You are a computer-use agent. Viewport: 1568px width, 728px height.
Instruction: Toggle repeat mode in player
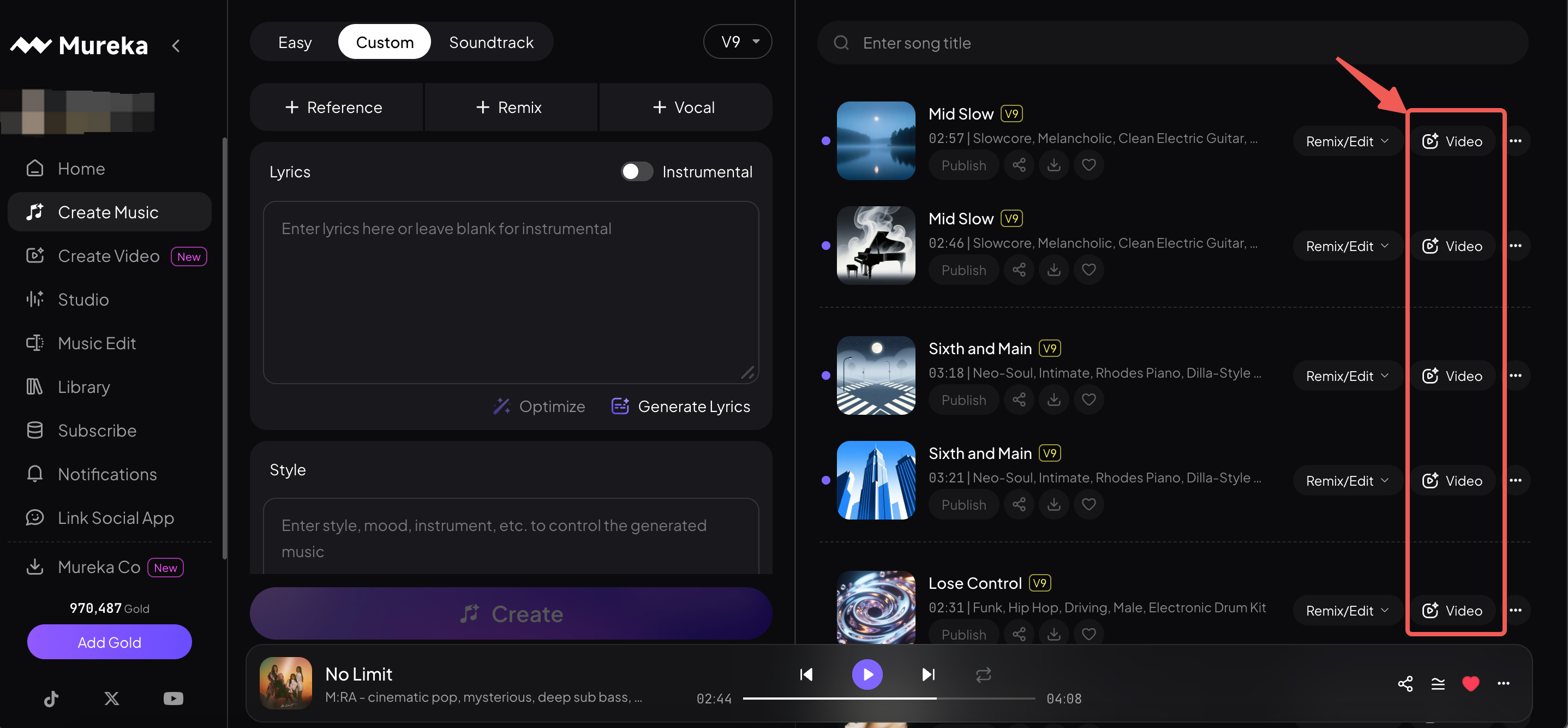pyautogui.click(x=983, y=674)
